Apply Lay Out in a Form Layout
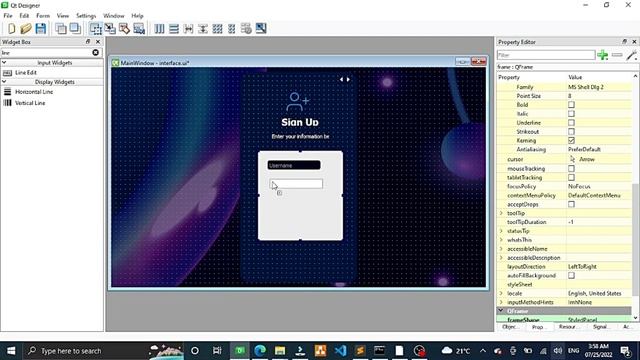Viewport: 640px width, 360px height. click(232, 29)
